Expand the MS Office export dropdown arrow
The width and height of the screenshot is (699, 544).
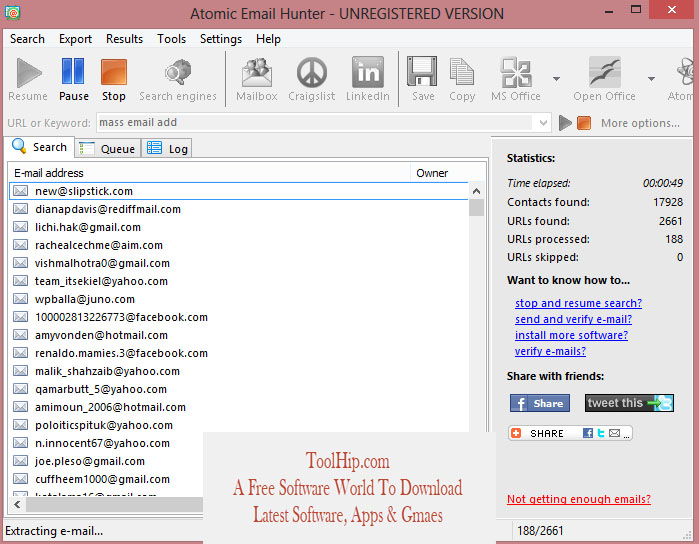pos(556,79)
